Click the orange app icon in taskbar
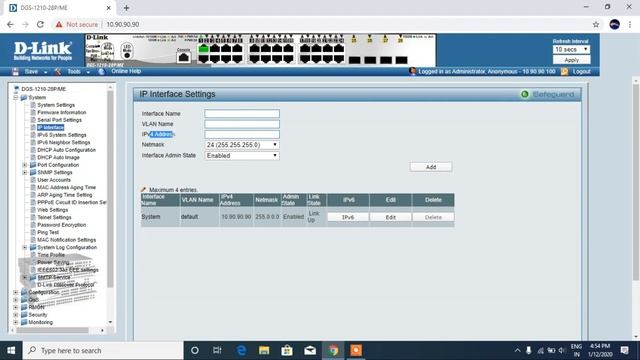Viewport: 640px width, 360px height. tap(356, 350)
